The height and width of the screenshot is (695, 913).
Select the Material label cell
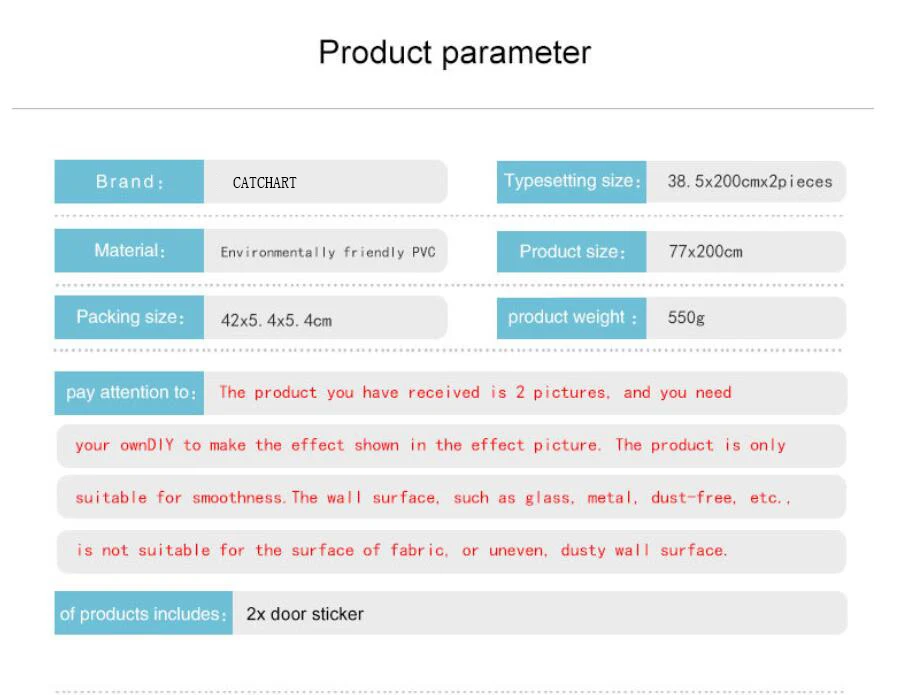coord(129,250)
